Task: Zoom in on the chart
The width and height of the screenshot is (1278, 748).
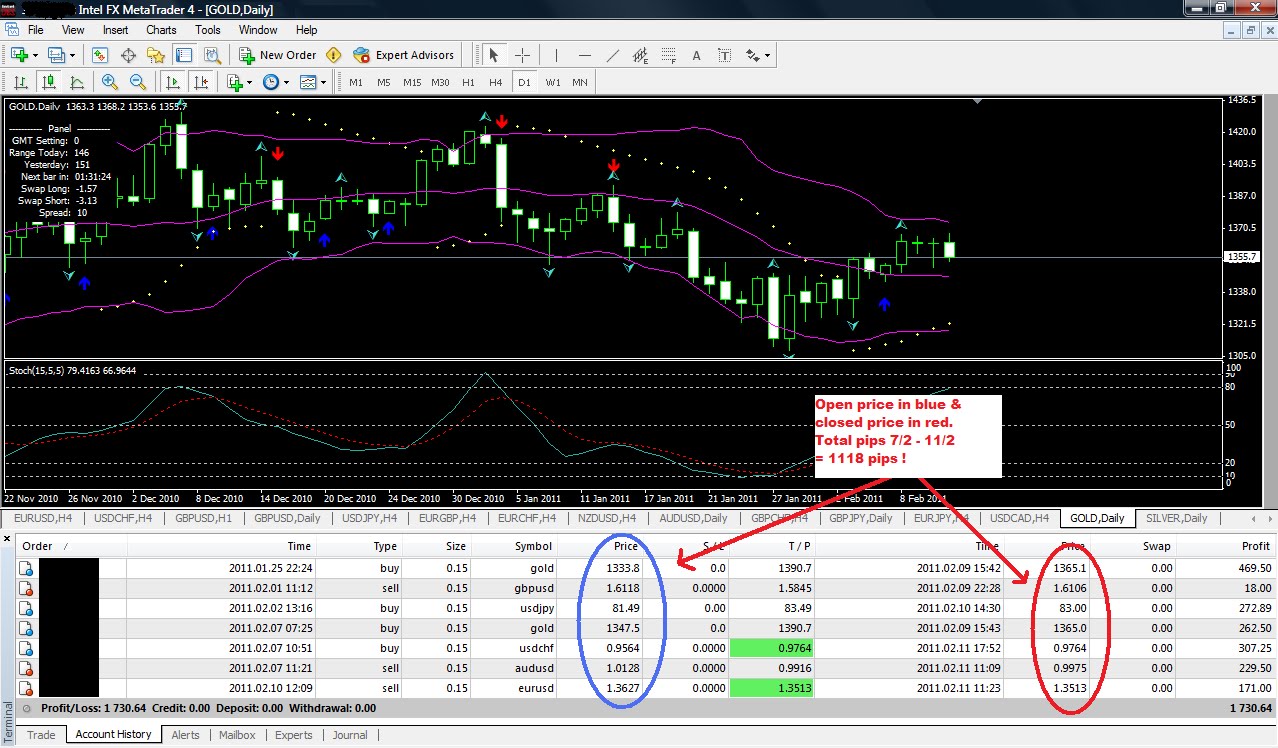Action: [x=109, y=82]
